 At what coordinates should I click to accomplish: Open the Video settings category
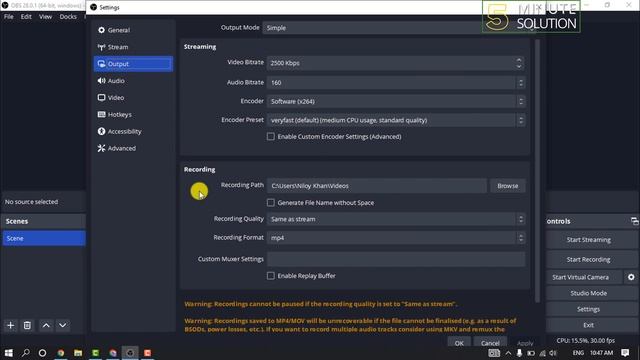click(x=133, y=98)
